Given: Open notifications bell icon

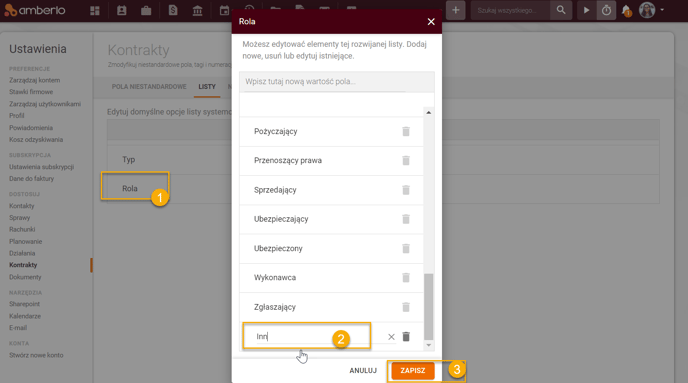Looking at the screenshot, I should [627, 11].
